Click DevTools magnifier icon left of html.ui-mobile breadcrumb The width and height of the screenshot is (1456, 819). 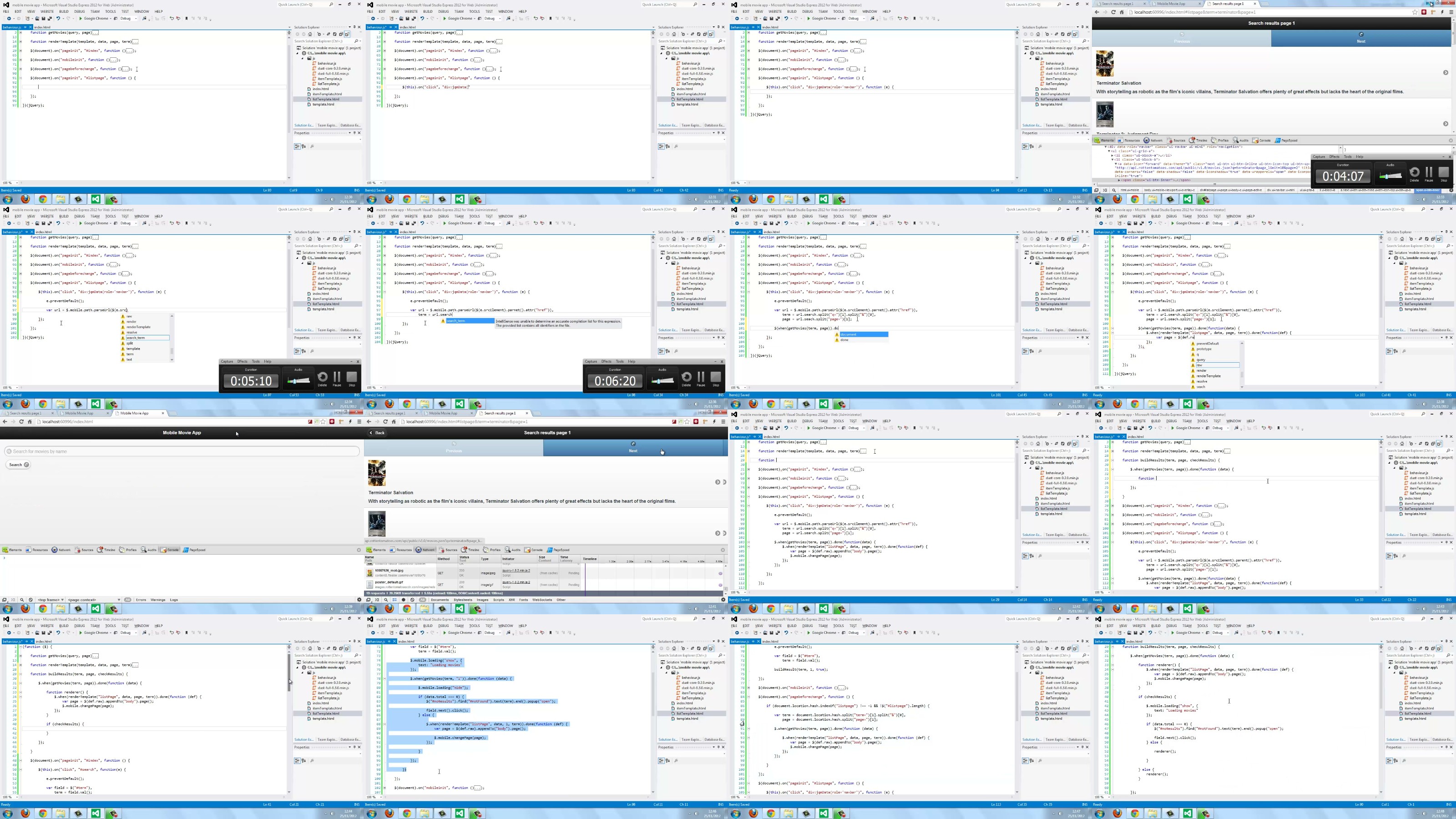(x=1113, y=191)
